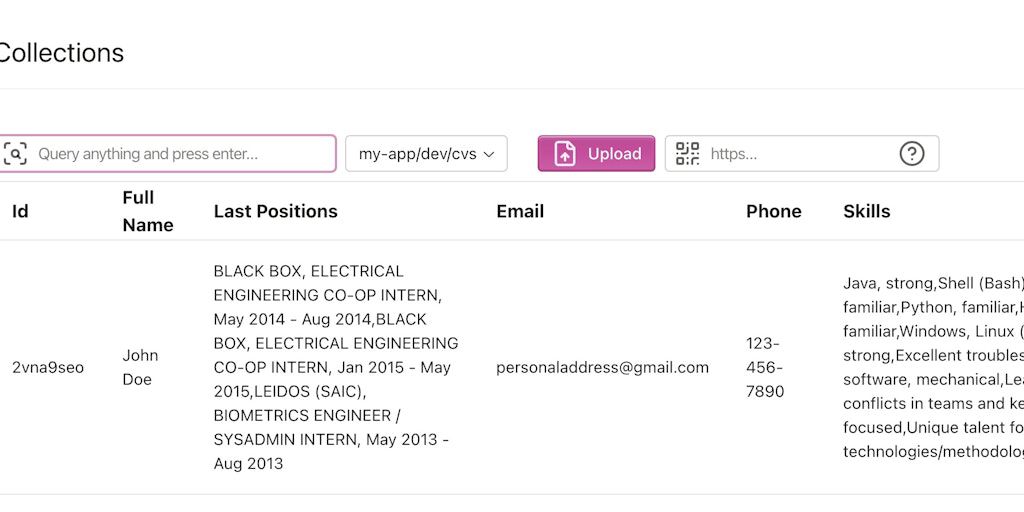
Task: Click the personaladdress@gmail.com email cell
Action: pyautogui.click(x=602, y=367)
